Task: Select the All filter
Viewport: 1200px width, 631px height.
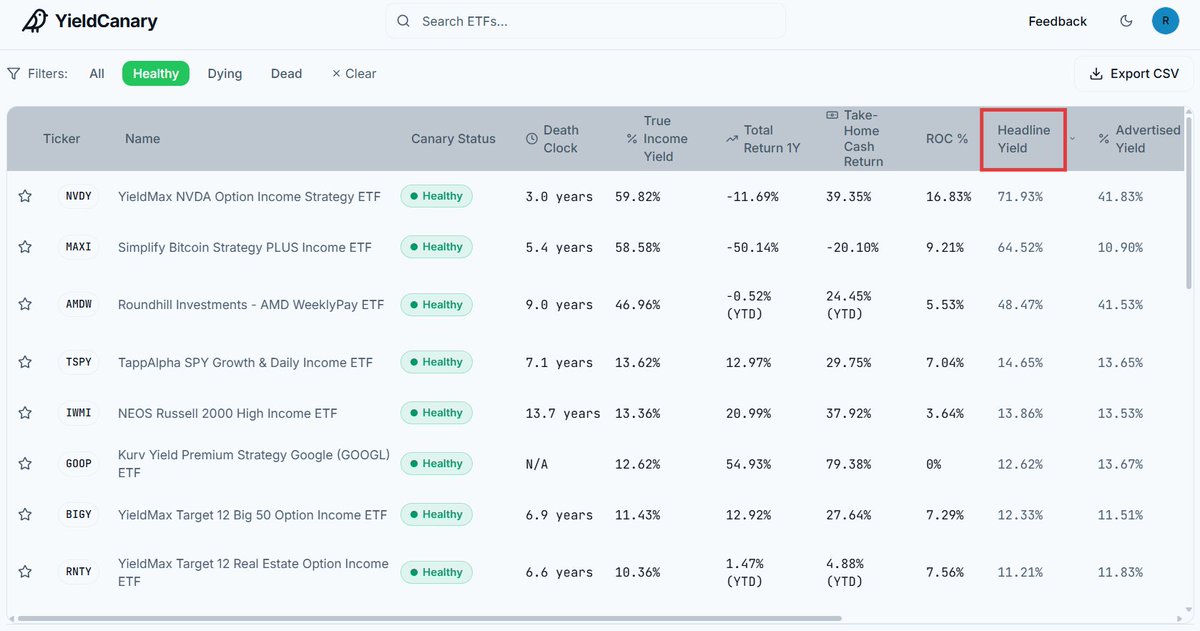Action: (97, 74)
